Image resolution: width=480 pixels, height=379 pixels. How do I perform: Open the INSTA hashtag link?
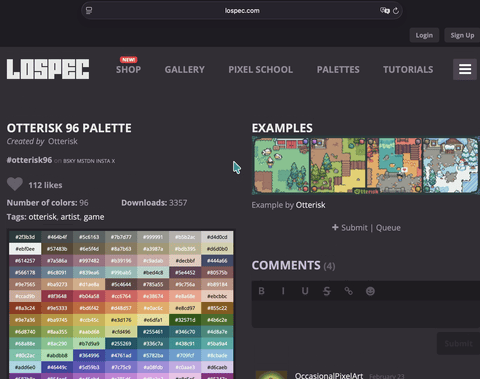(x=103, y=161)
